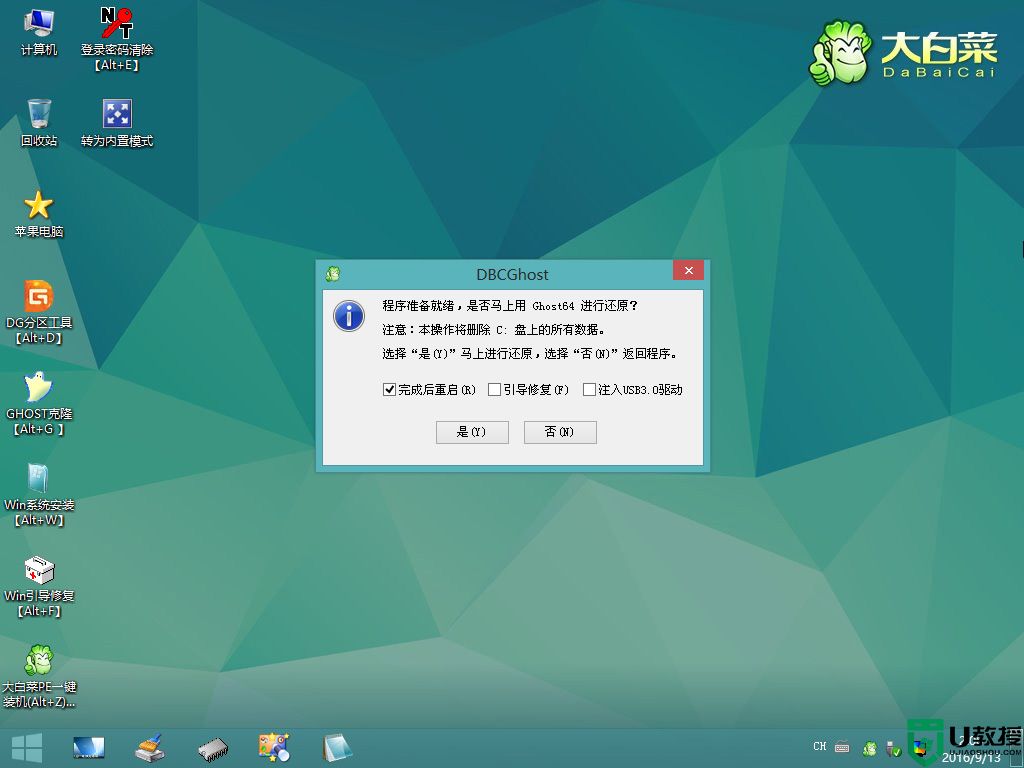Launch the DG分区工具 partition tool

[39, 312]
